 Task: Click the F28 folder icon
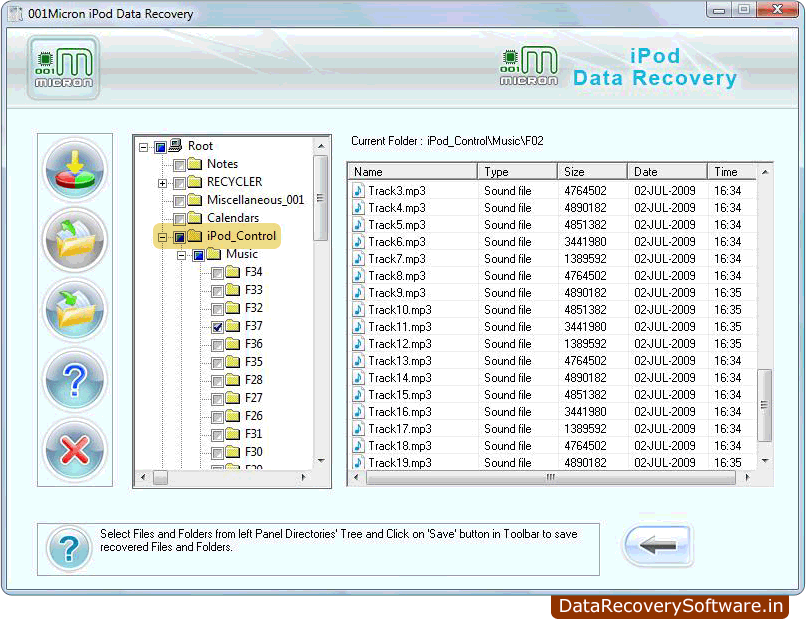pos(233,380)
